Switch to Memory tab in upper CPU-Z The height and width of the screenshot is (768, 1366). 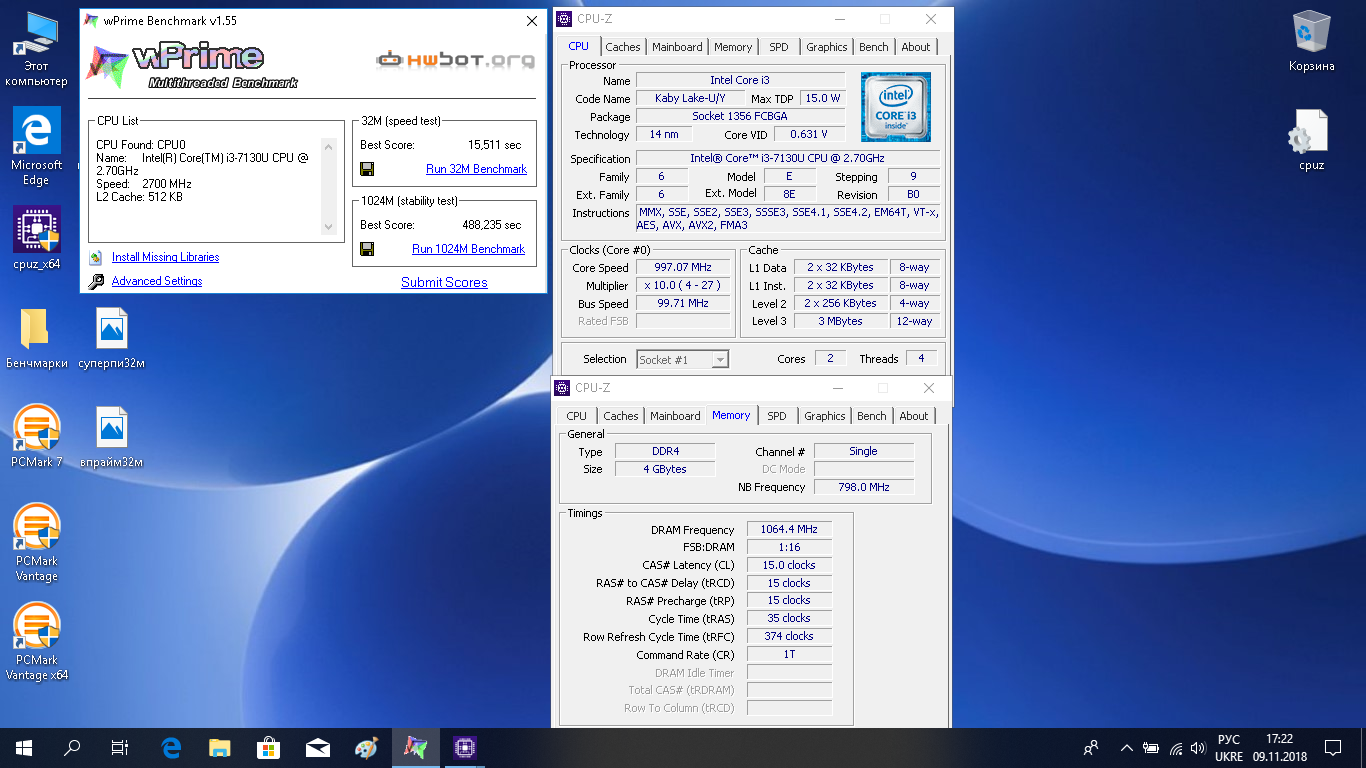733,47
